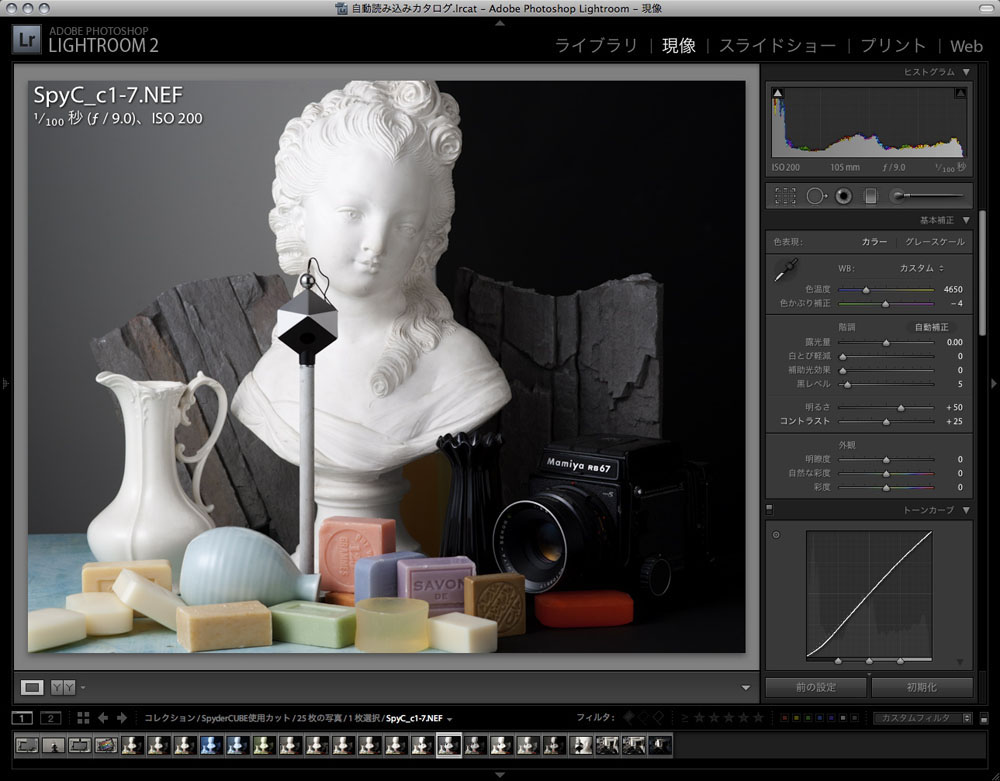This screenshot has width=1000, height=781.
Task: Show the left panel via edge arrow
Action: click(5, 383)
